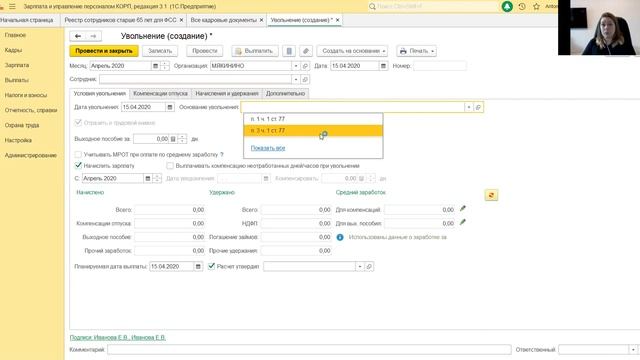Select п. 1 ч. 1 ст. 77 option
The height and width of the screenshot is (360, 640).
[x=313, y=119]
